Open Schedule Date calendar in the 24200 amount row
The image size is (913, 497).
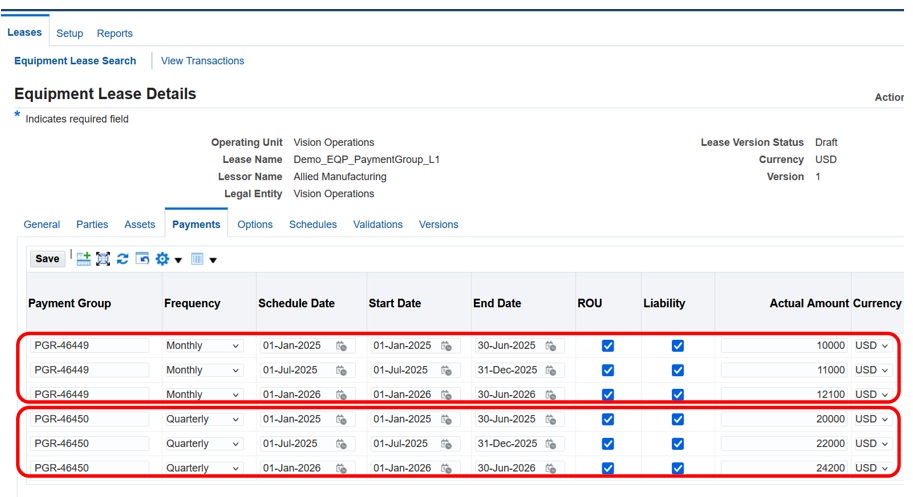coord(342,468)
